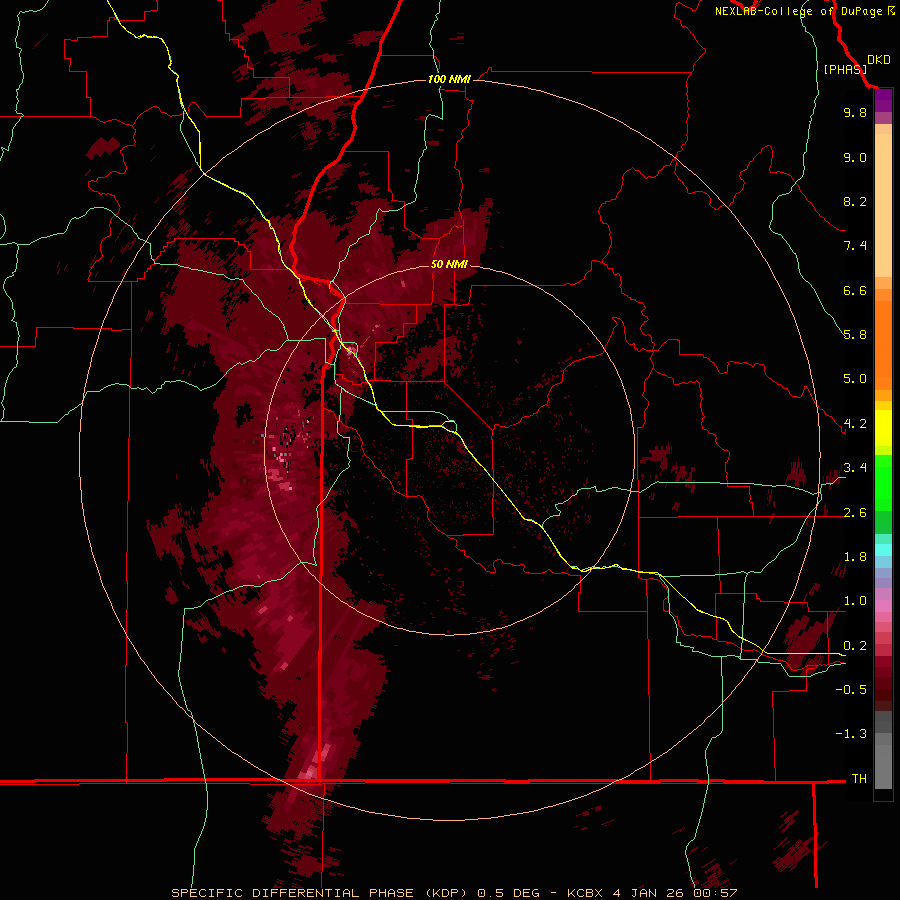Click the 7.4 value on the scale
Viewport: 900px width, 900px height.
[x=855, y=246]
